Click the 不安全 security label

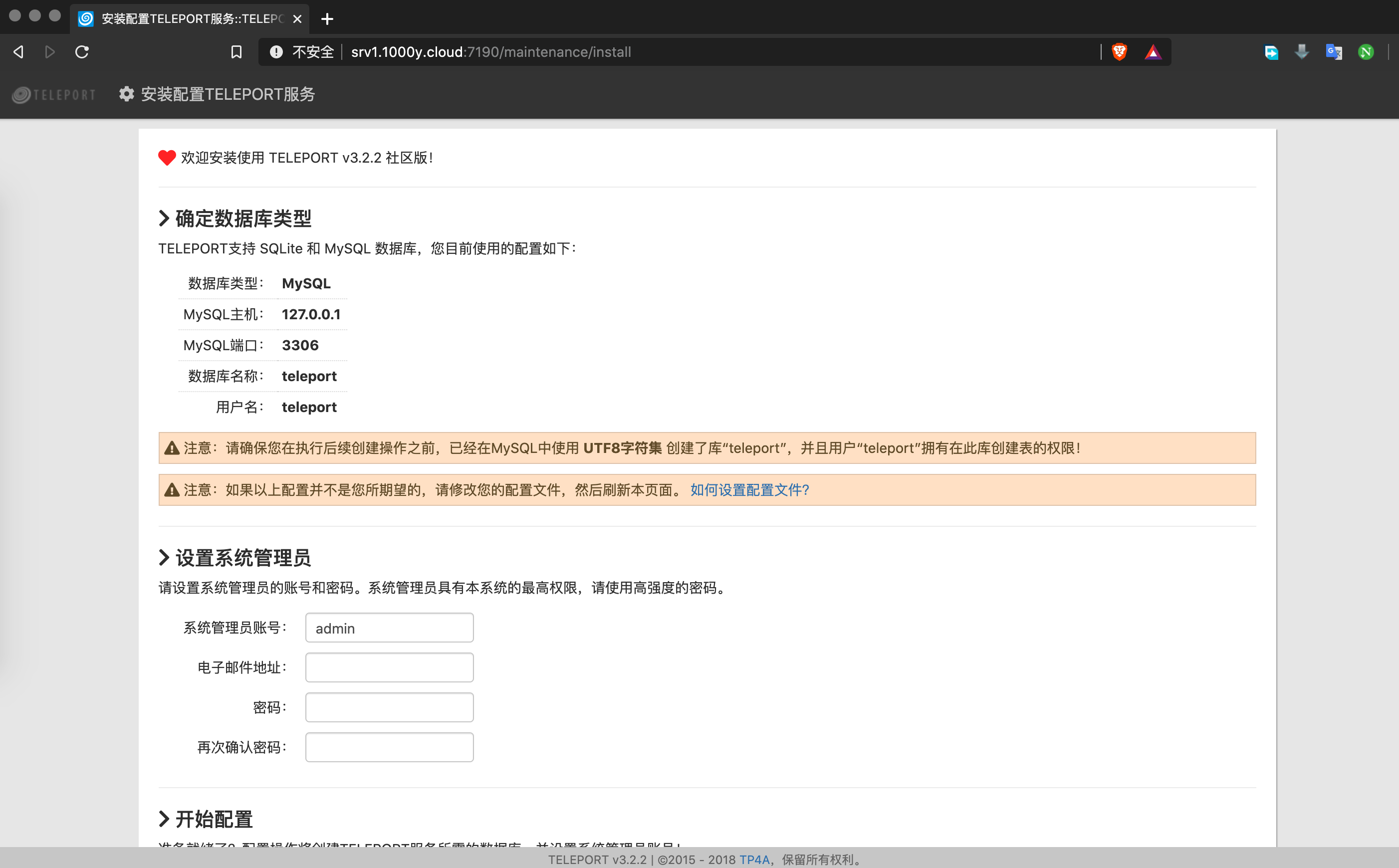(313, 52)
